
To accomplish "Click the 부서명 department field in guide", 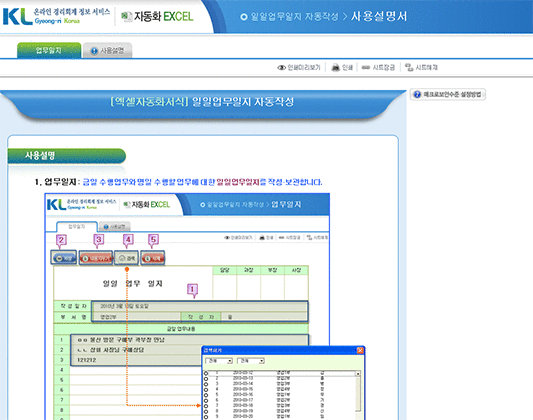I will coord(136,317).
